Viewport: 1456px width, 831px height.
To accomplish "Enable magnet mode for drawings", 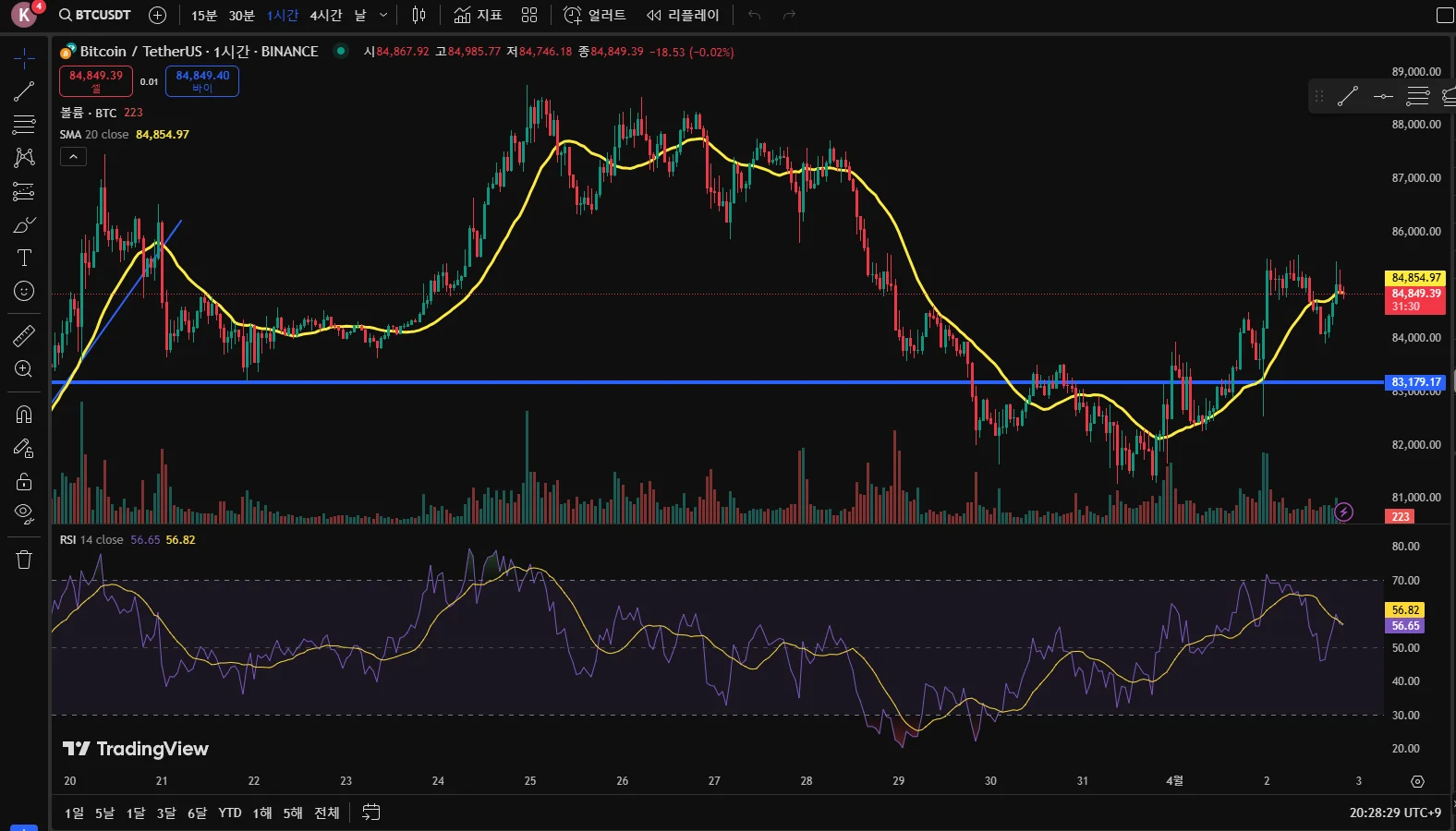I will point(24,414).
